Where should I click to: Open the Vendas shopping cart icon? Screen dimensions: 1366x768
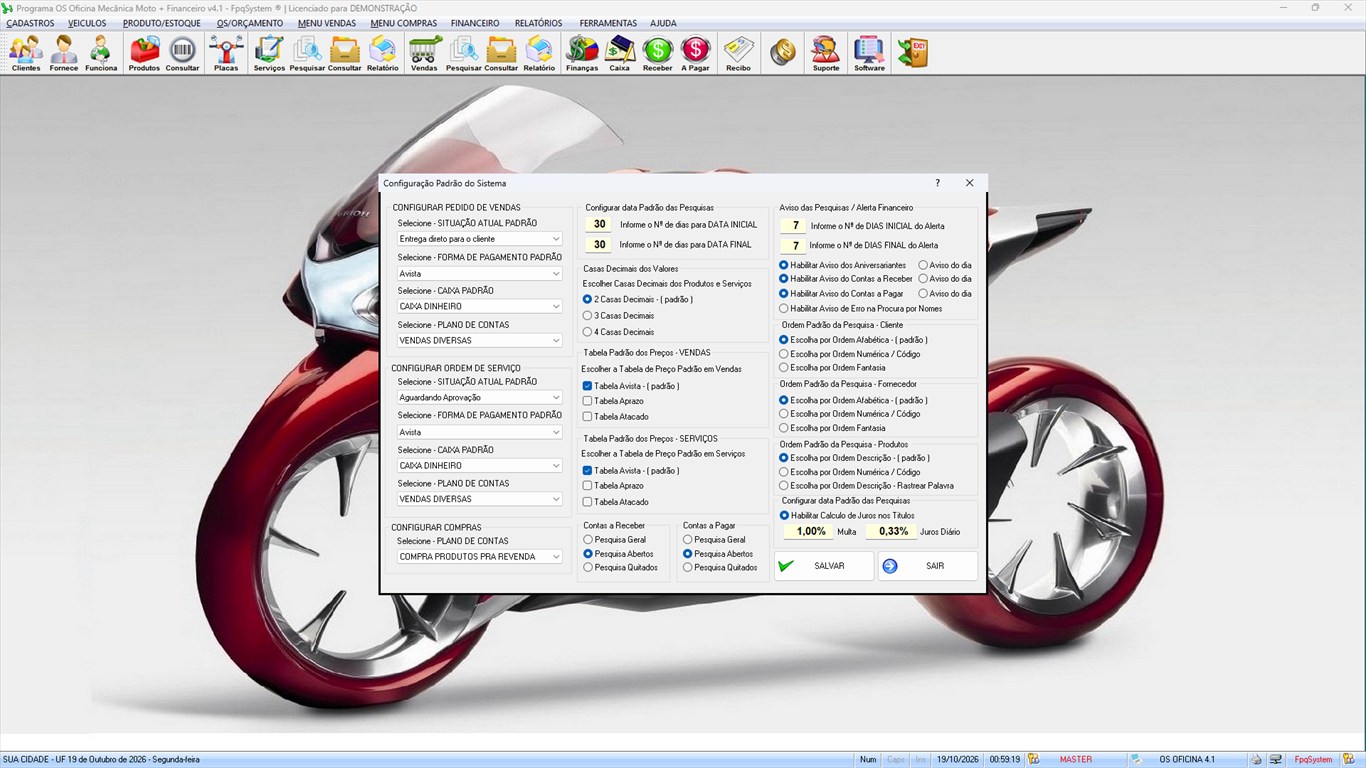(x=424, y=54)
